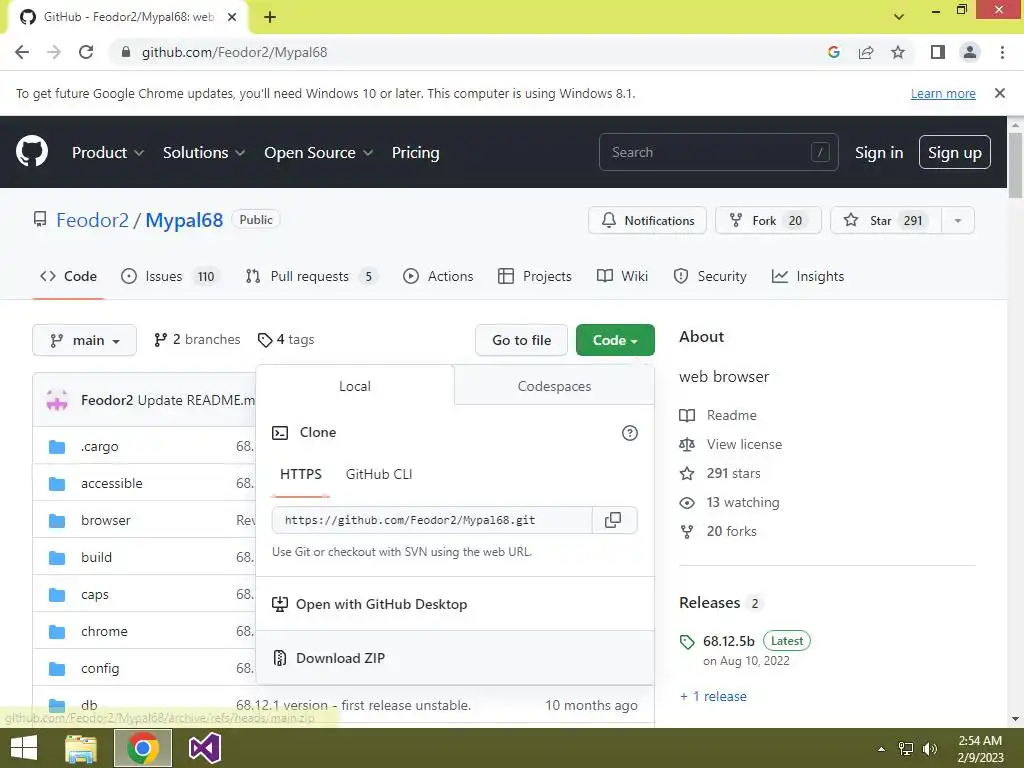Image resolution: width=1024 pixels, height=768 pixels.
Task: Open the Security tab
Action: tap(709, 276)
